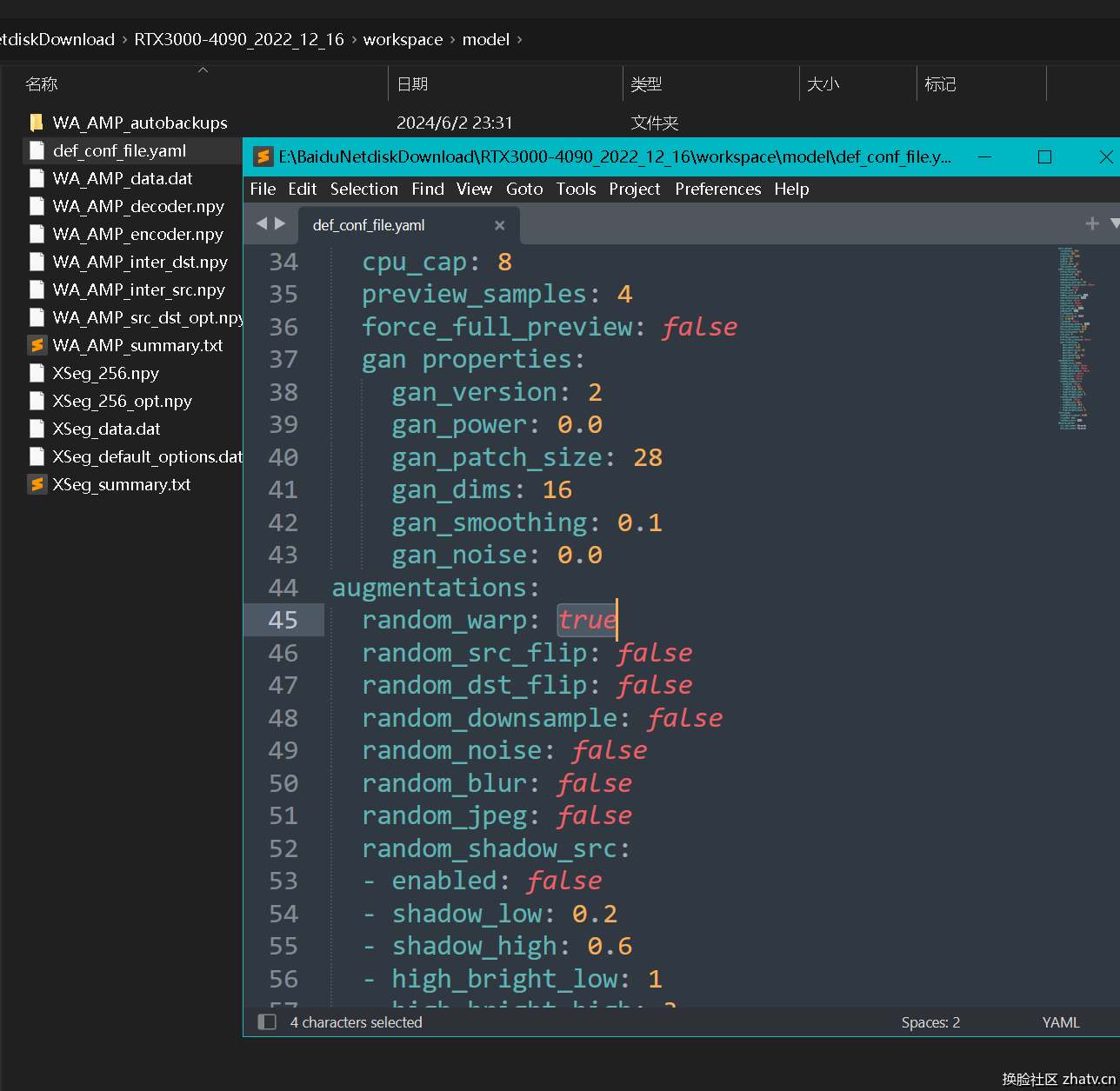Screen dimensions: 1120x1091
Task: Click the false value of force_full_preview
Action: (x=699, y=327)
